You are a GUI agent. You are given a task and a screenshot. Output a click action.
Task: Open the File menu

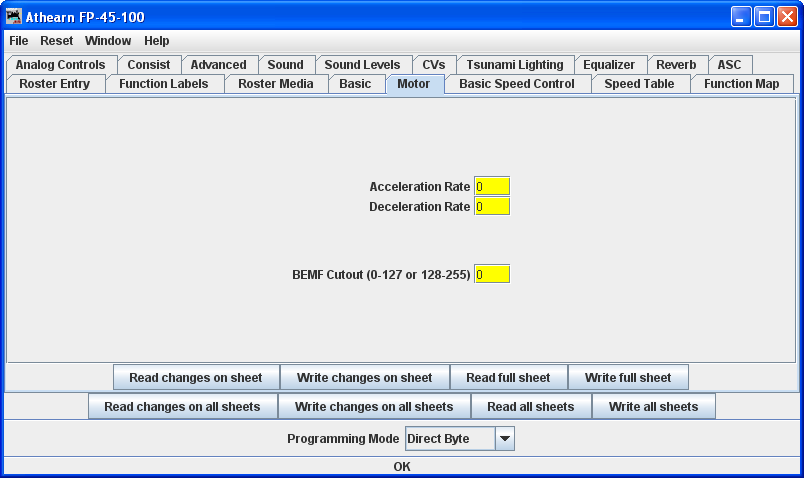tap(19, 41)
